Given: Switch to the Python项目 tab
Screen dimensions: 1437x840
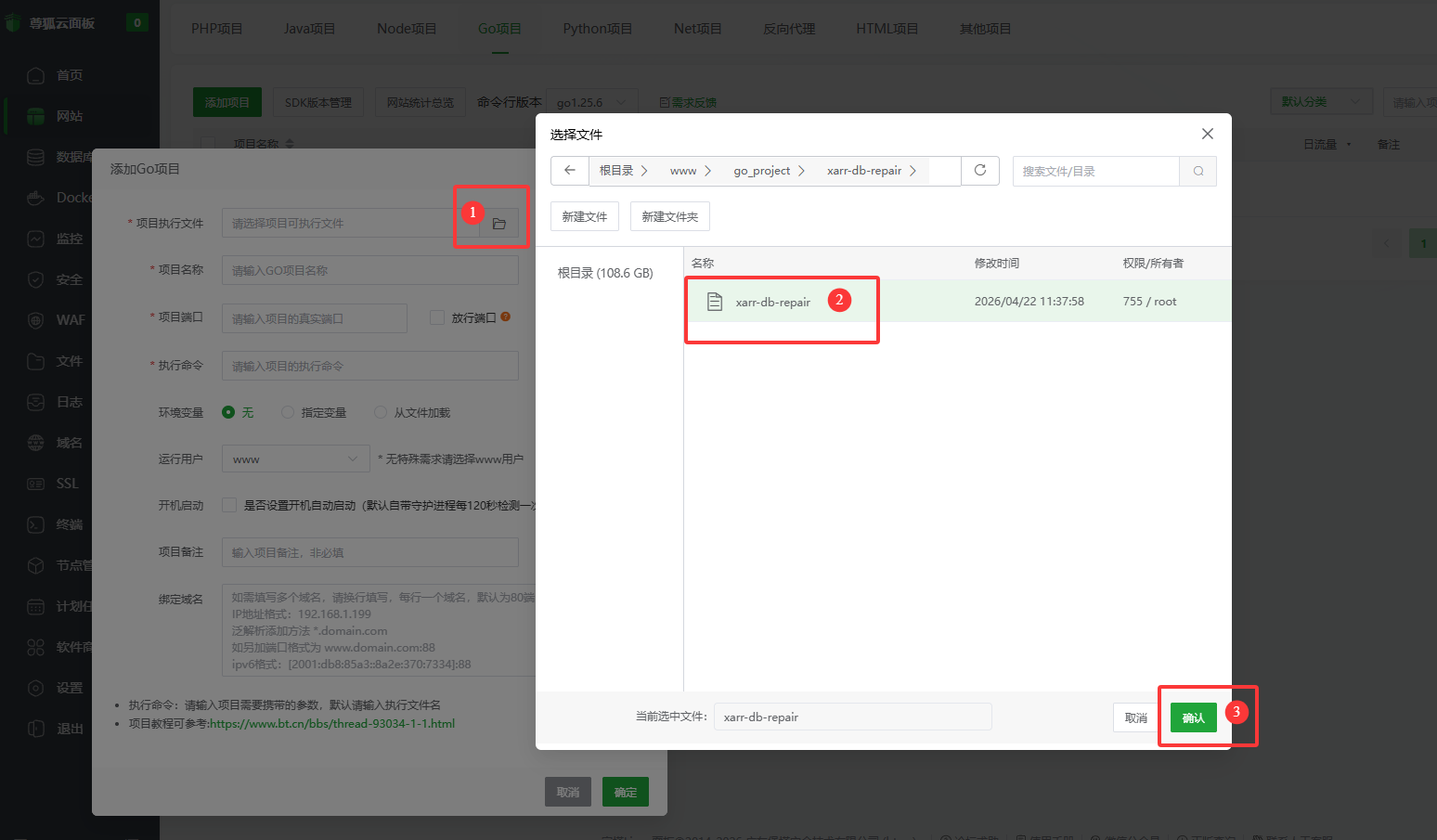Looking at the screenshot, I should point(597,28).
